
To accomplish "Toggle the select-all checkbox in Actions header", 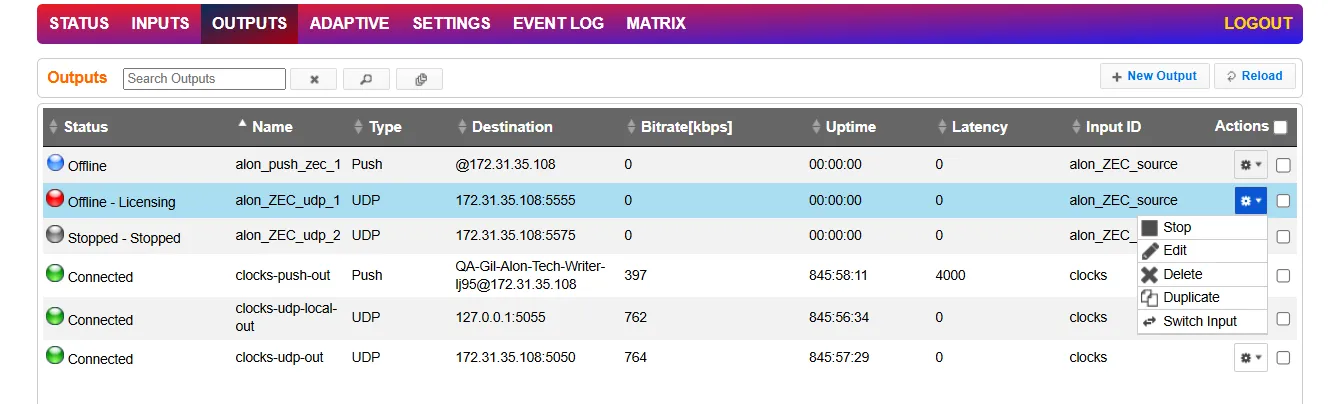I will tap(1280, 127).
